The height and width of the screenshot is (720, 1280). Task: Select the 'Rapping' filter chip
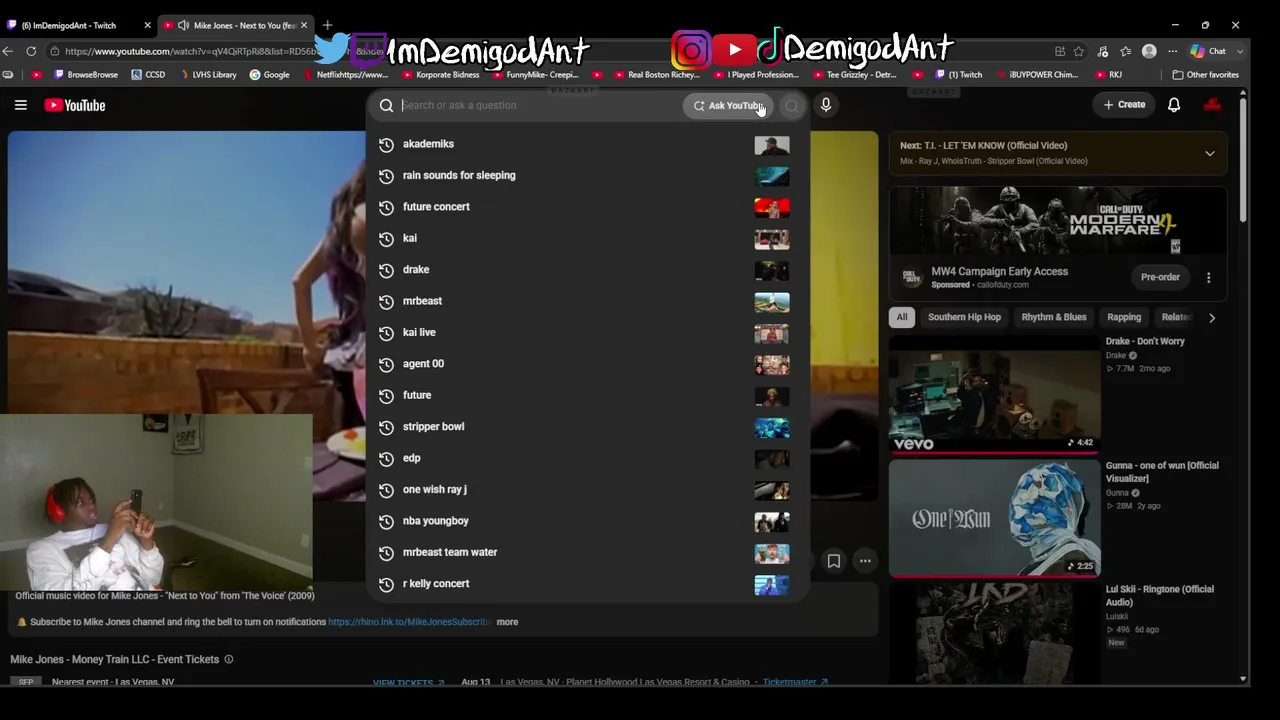tap(1124, 317)
